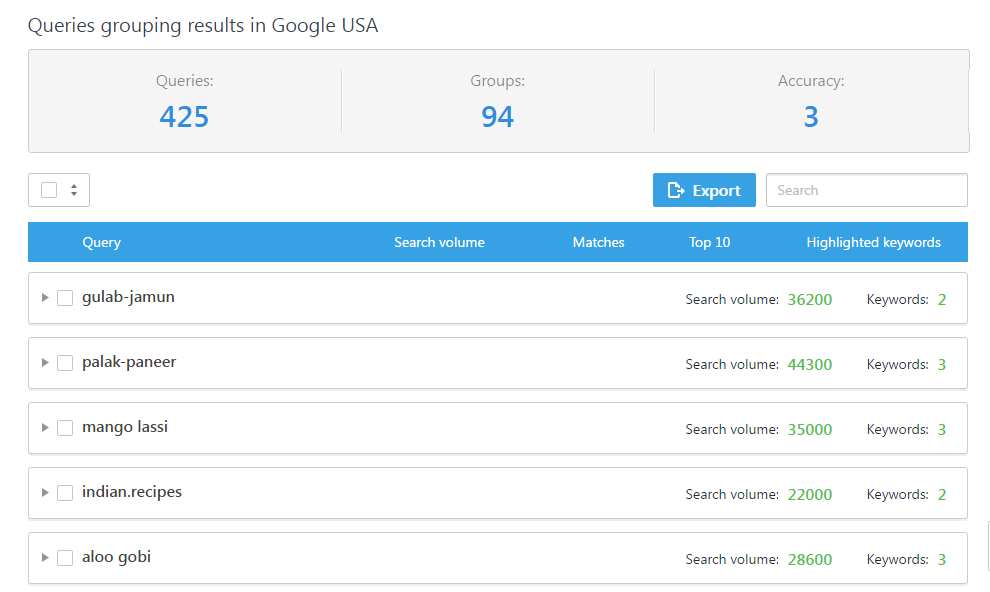Viewport: 990px width, 592px height.
Task: Focus the Search input field
Action: tap(866, 190)
